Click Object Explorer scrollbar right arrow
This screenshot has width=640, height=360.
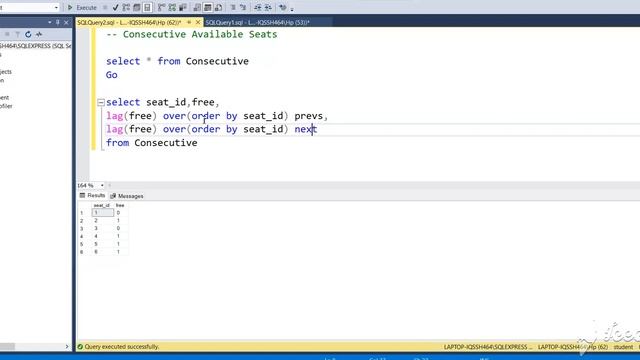click(67, 347)
